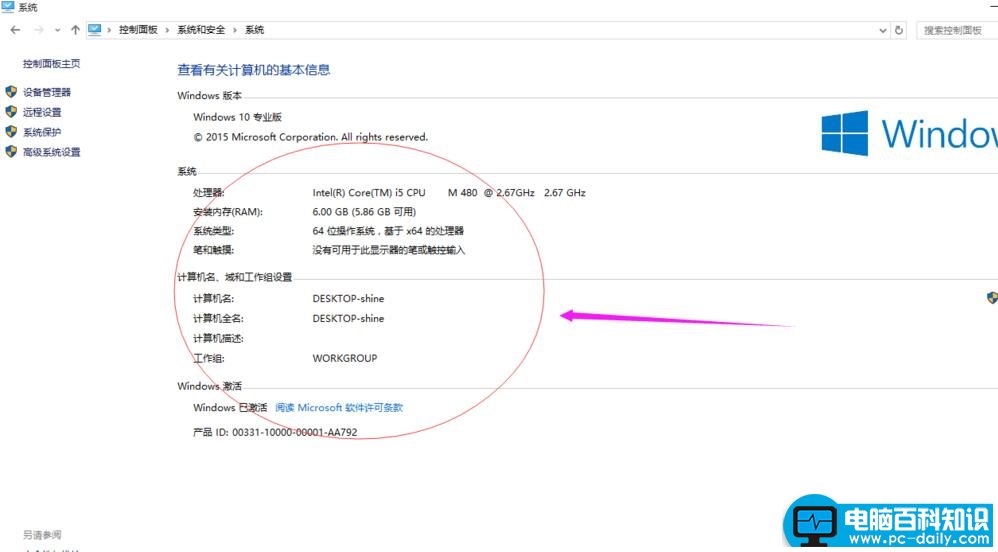Click the 6.00 GB (5.86 GB 可用) value

[364, 211]
